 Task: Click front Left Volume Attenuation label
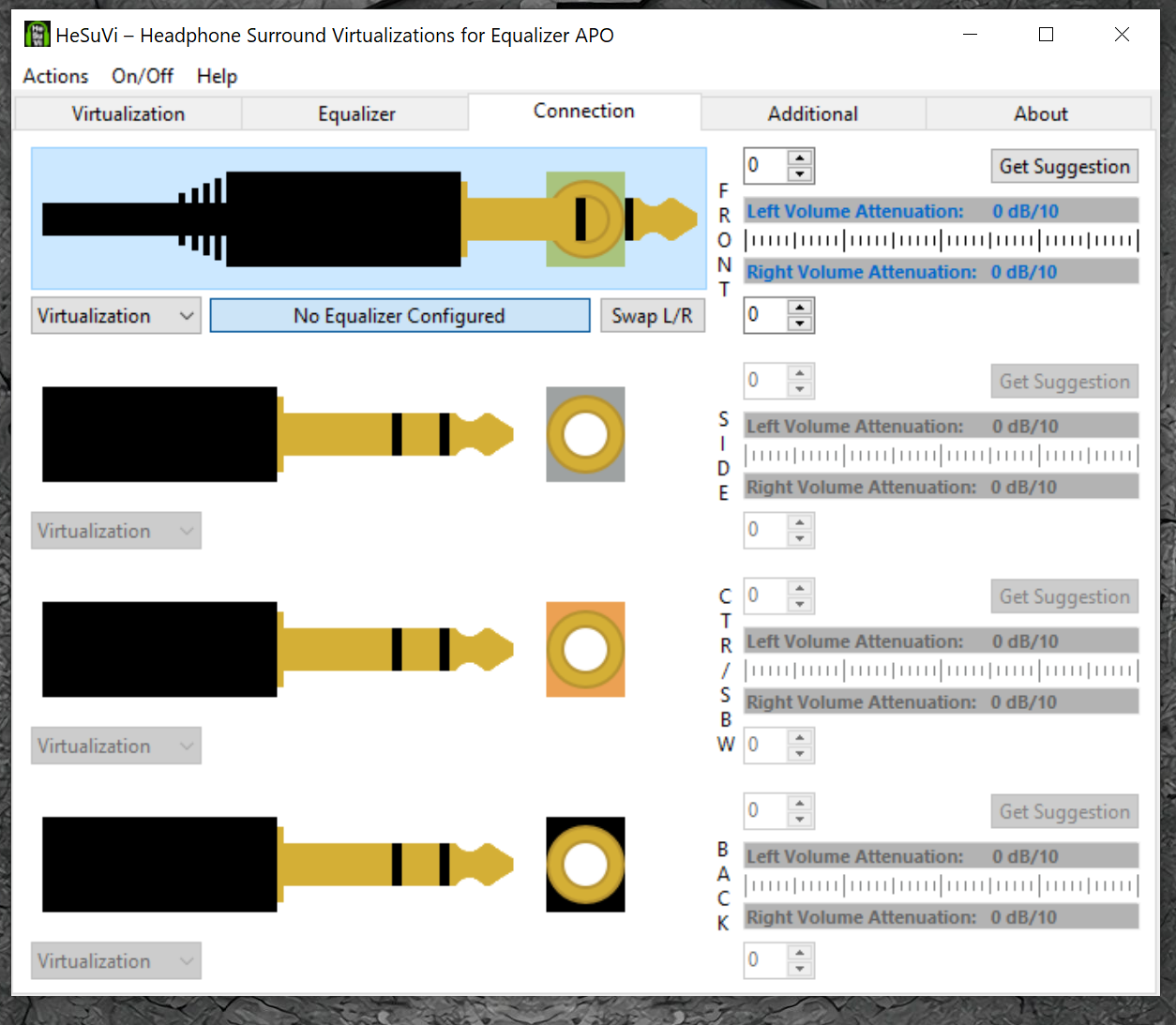click(x=855, y=211)
